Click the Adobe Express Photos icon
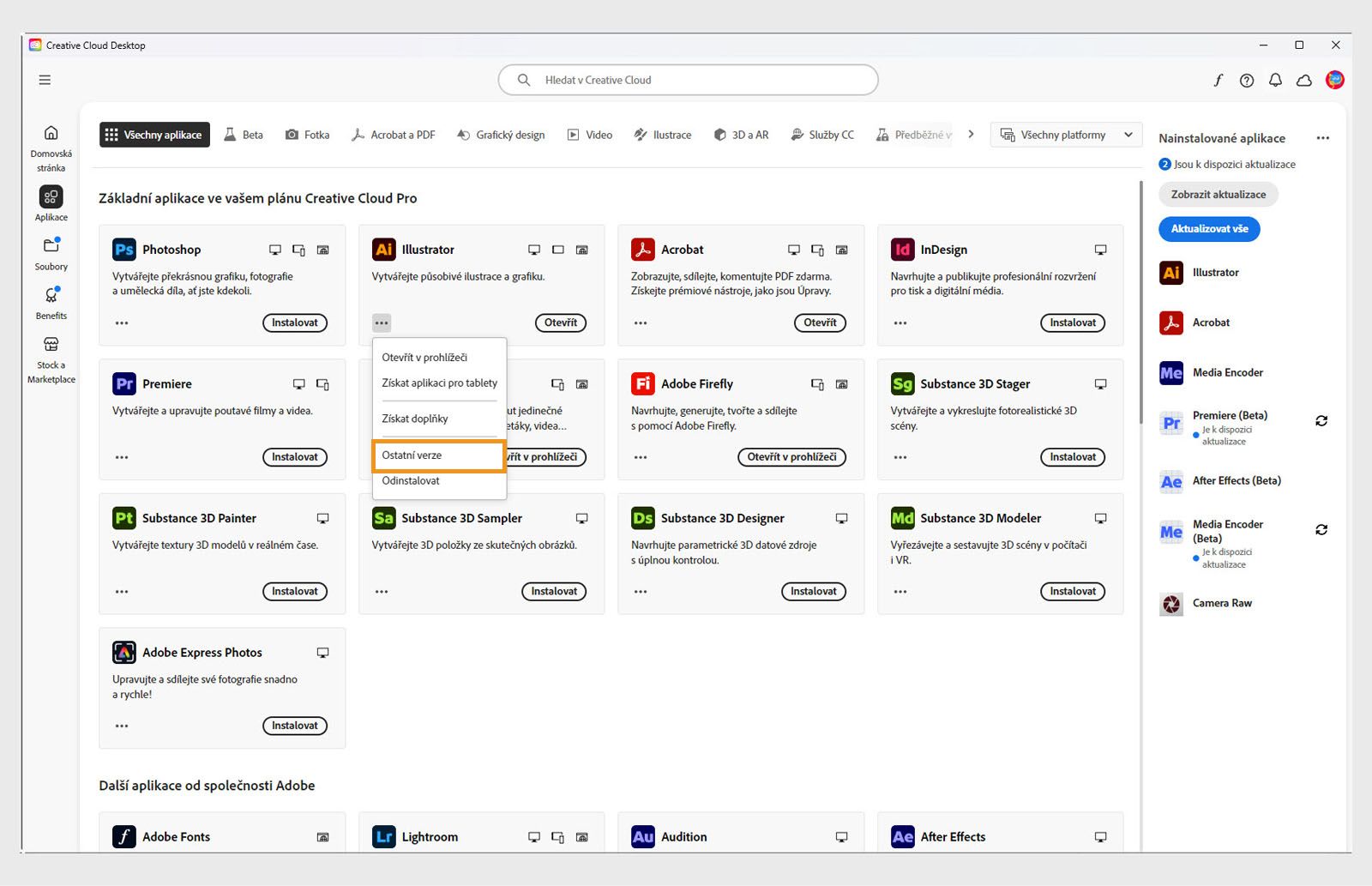This screenshot has width=1372, height=886. coord(124,653)
